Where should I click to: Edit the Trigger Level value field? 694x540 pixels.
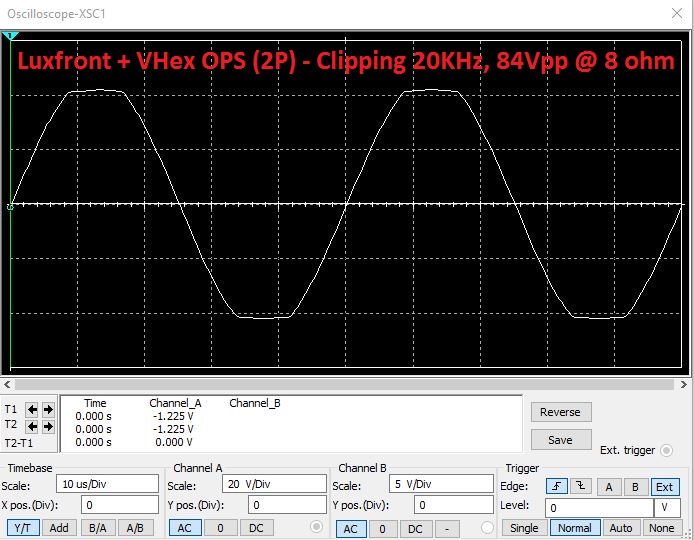click(599, 508)
